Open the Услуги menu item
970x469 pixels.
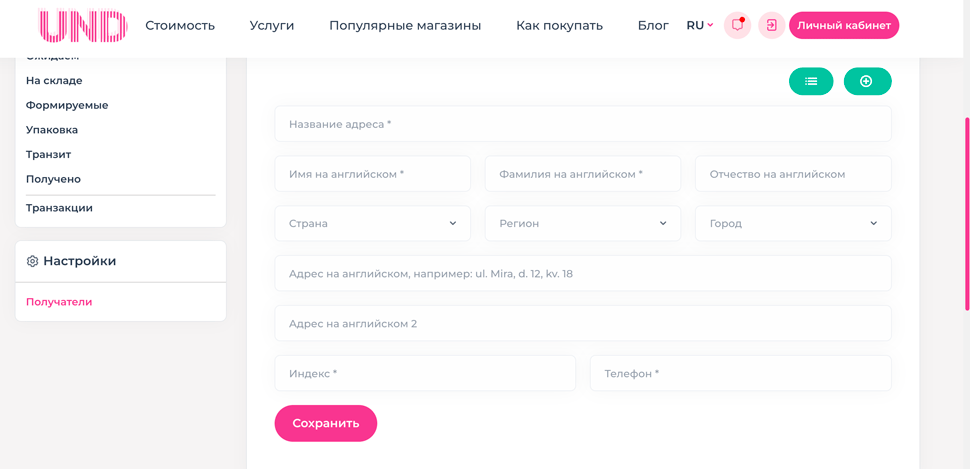click(x=272, y=25)
